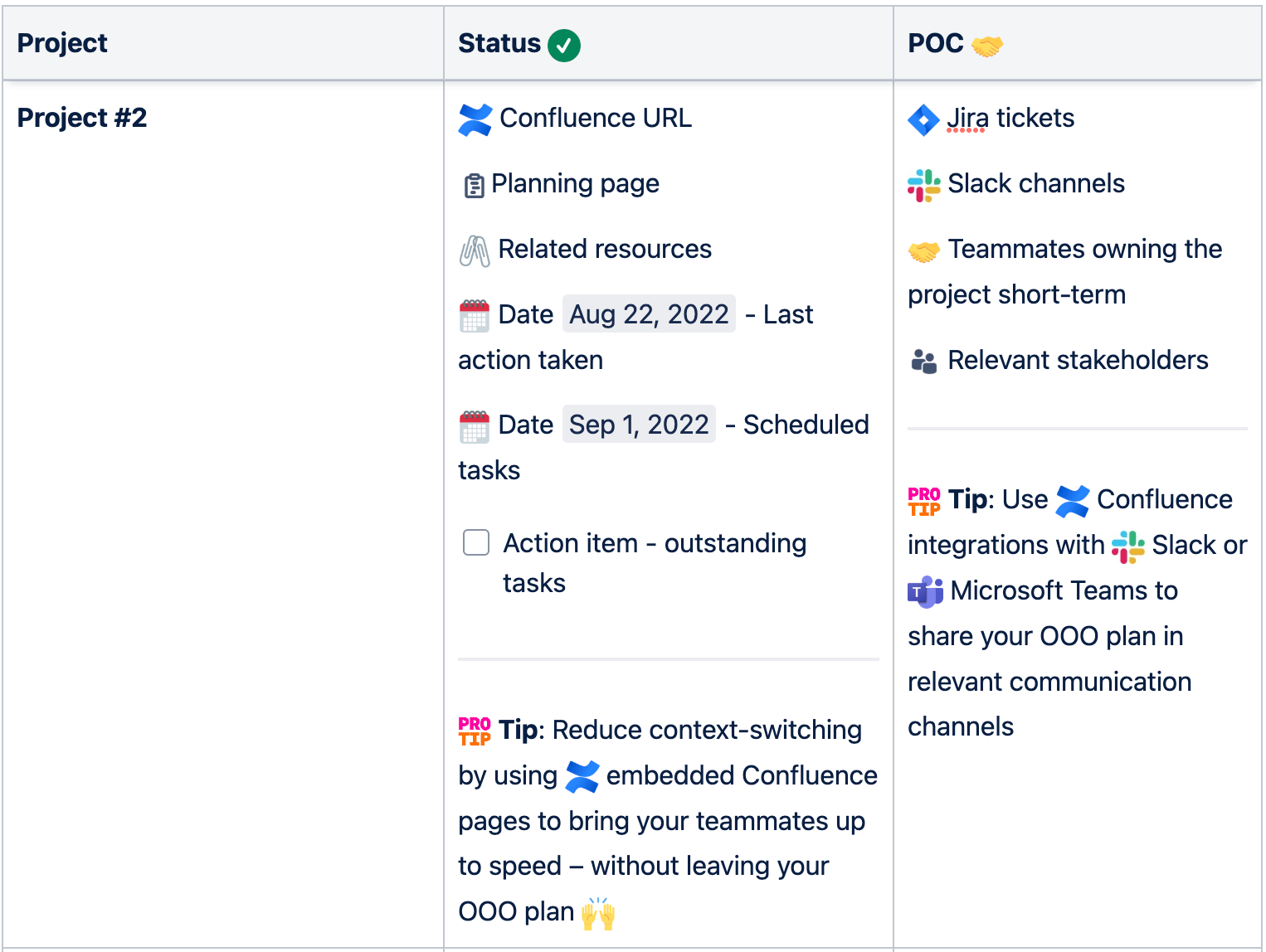Click the clipboard icon next to Planning page
The image size is (1266, 952).
(x=474, y=186)
